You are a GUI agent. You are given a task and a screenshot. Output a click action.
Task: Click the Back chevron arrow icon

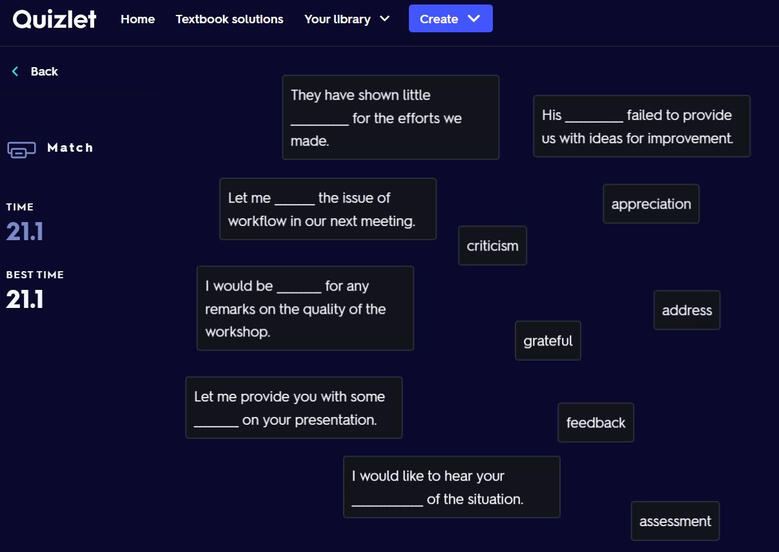(15, 72)
